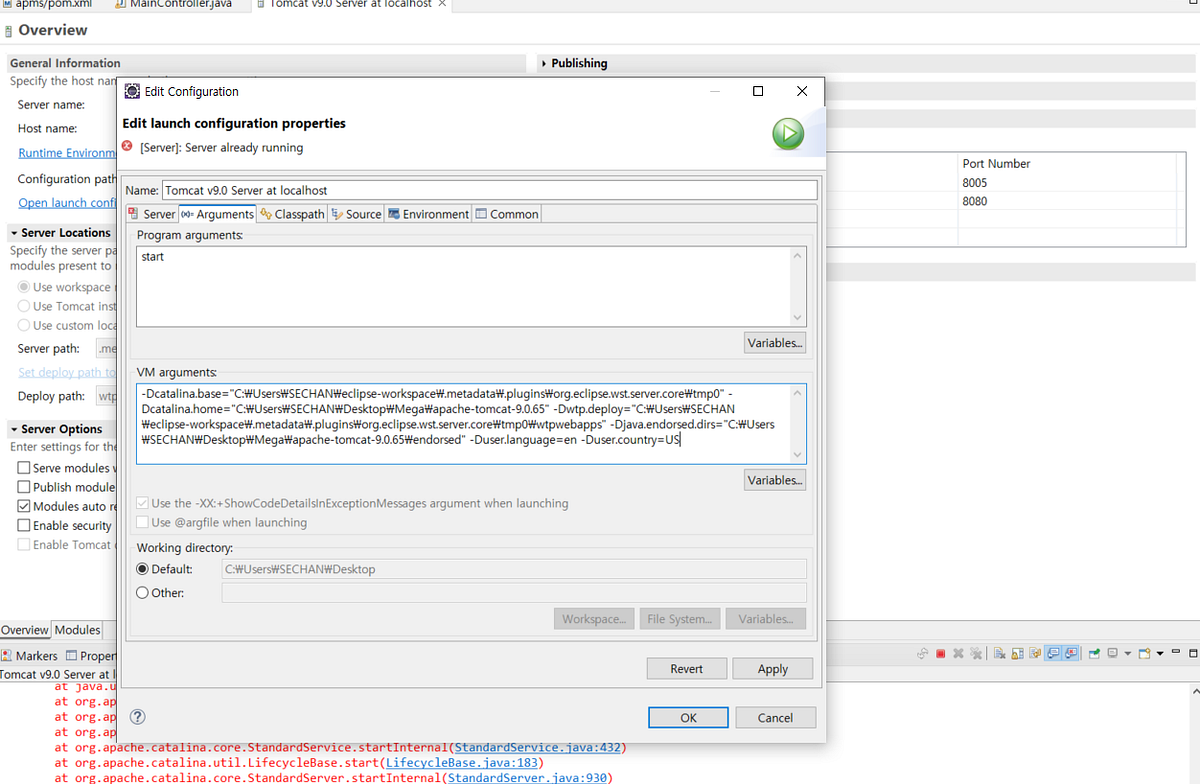Image resolution: width=1200 pixels, height=784 pixels.
Task: Click the Pin Console icon
Action: 1033,653
